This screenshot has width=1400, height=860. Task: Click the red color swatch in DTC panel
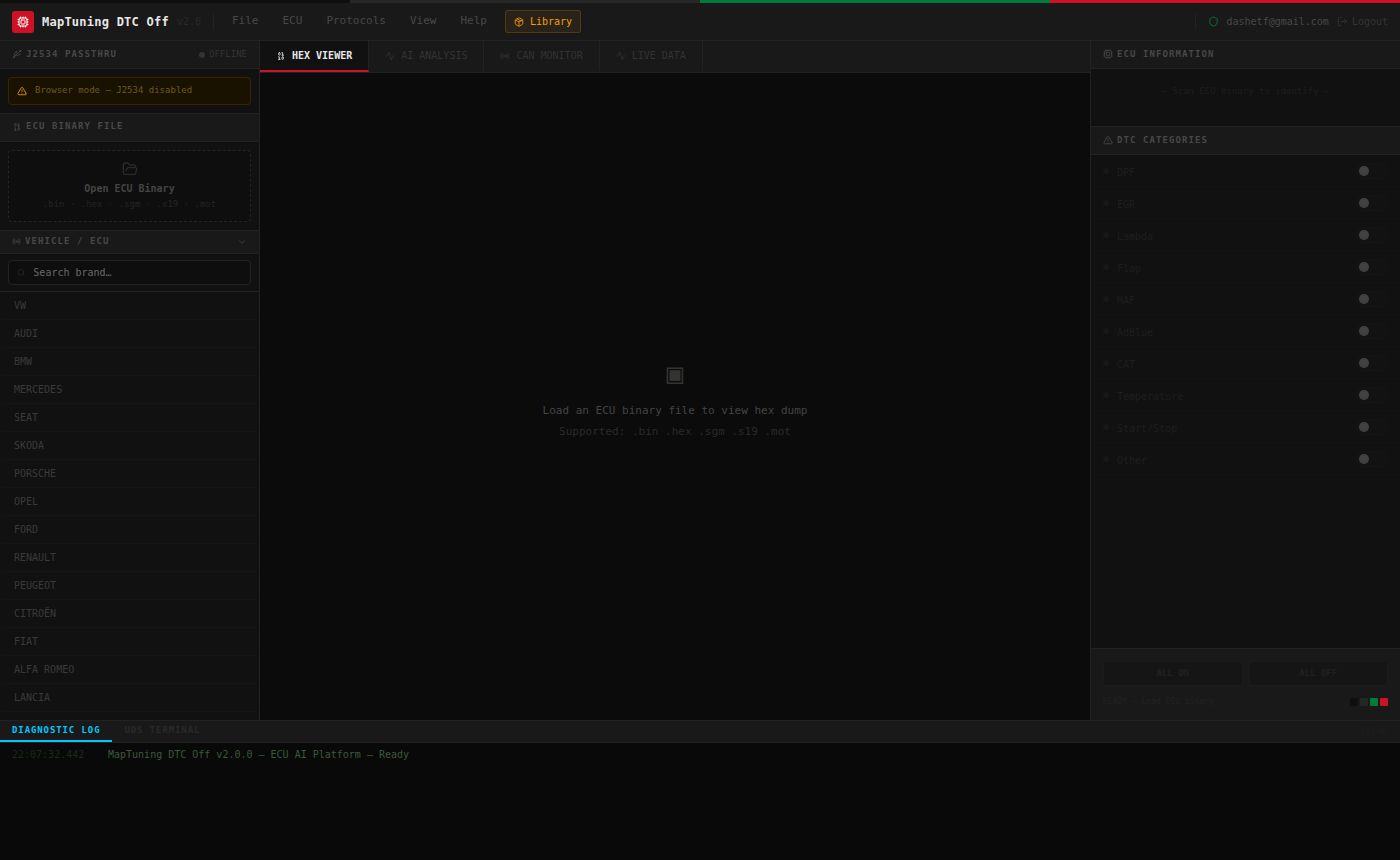tap(1384, 702)
